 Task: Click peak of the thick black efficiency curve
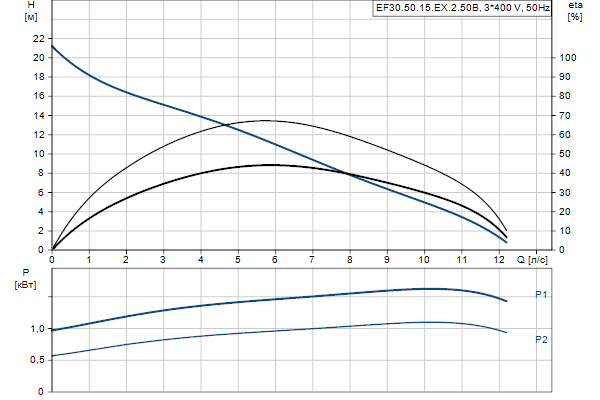pyautogui.click(x=270, y=165)
